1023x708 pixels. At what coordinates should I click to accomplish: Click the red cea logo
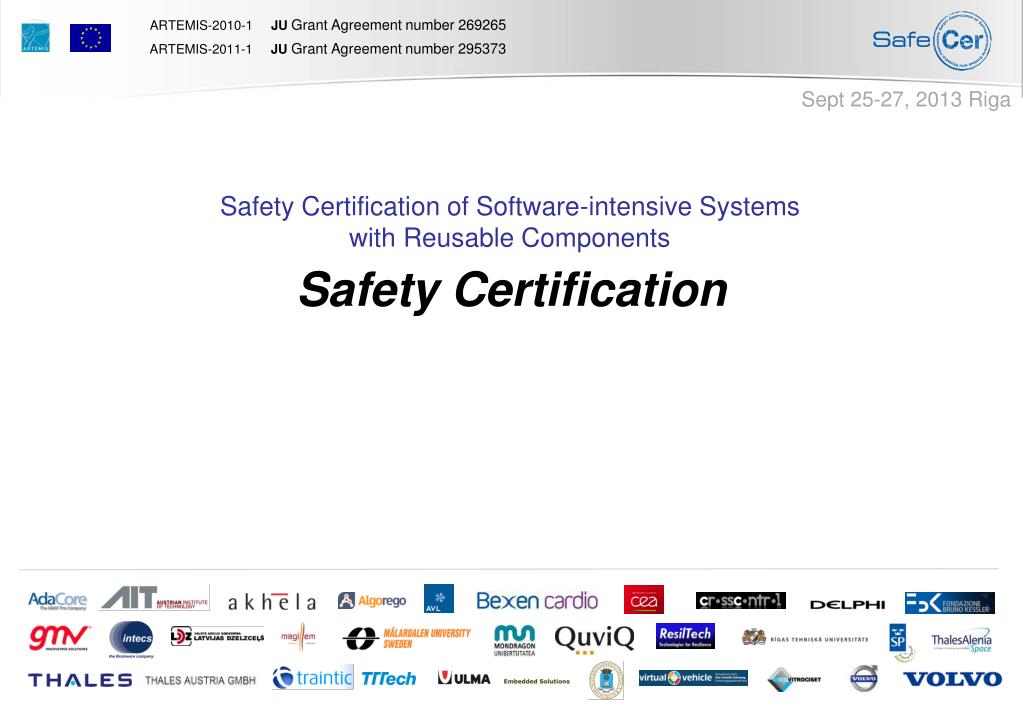pos(643,600)
